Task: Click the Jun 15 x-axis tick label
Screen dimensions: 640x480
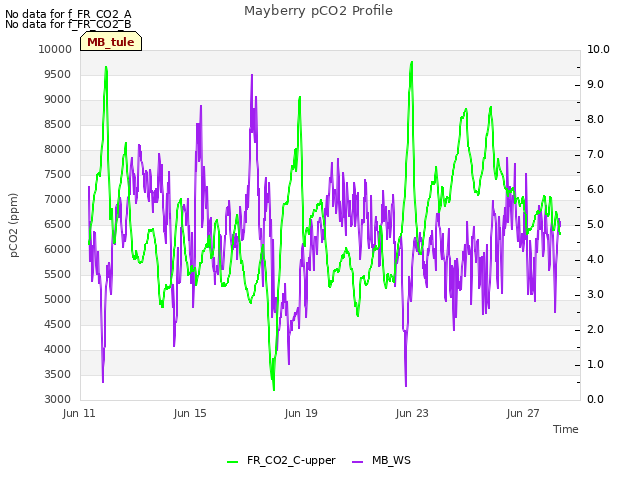Action: pyautogui.click(x=190, y=413)
